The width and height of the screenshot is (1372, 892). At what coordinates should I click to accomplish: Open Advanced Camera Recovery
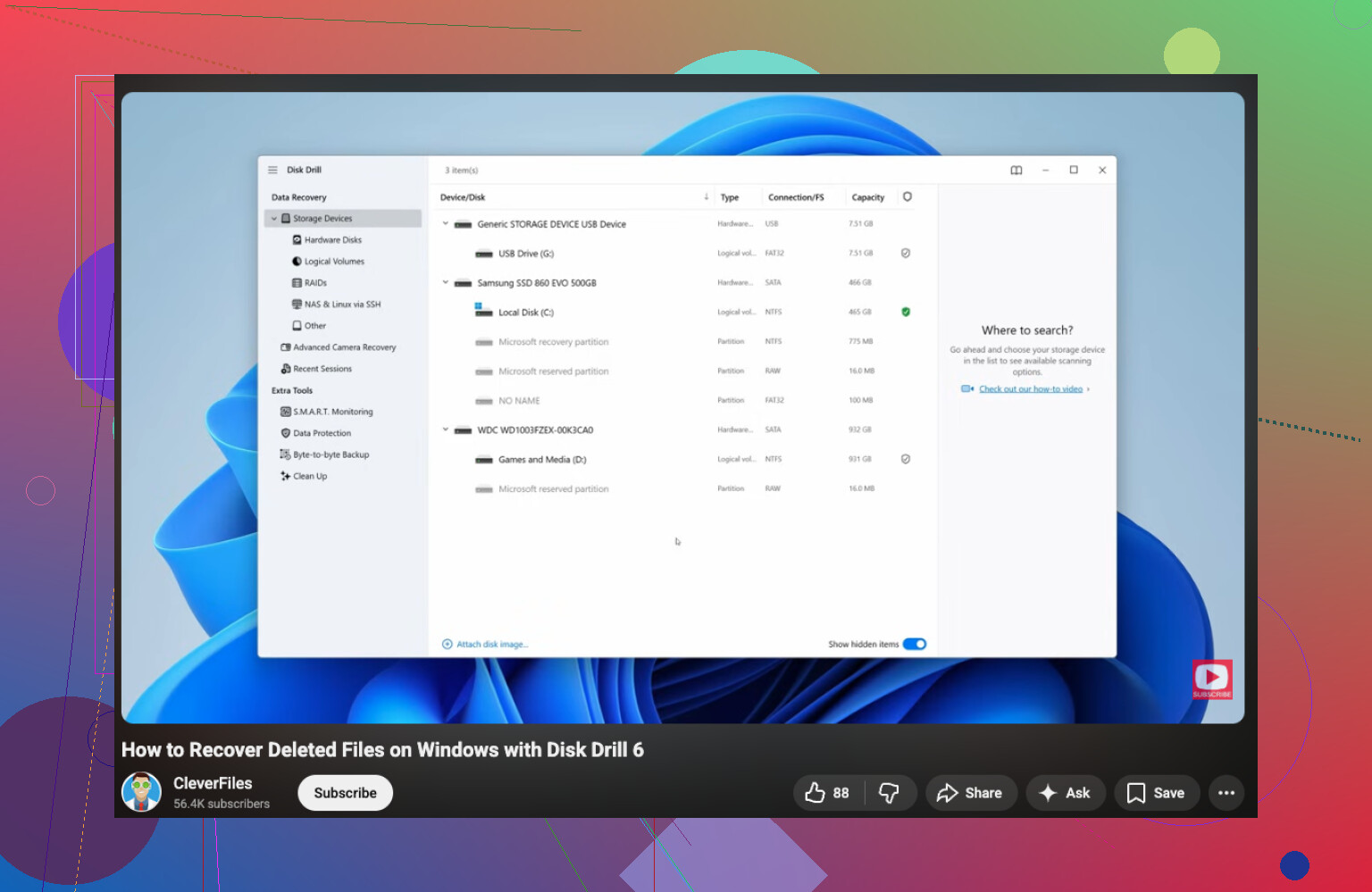tap(339, 347)
